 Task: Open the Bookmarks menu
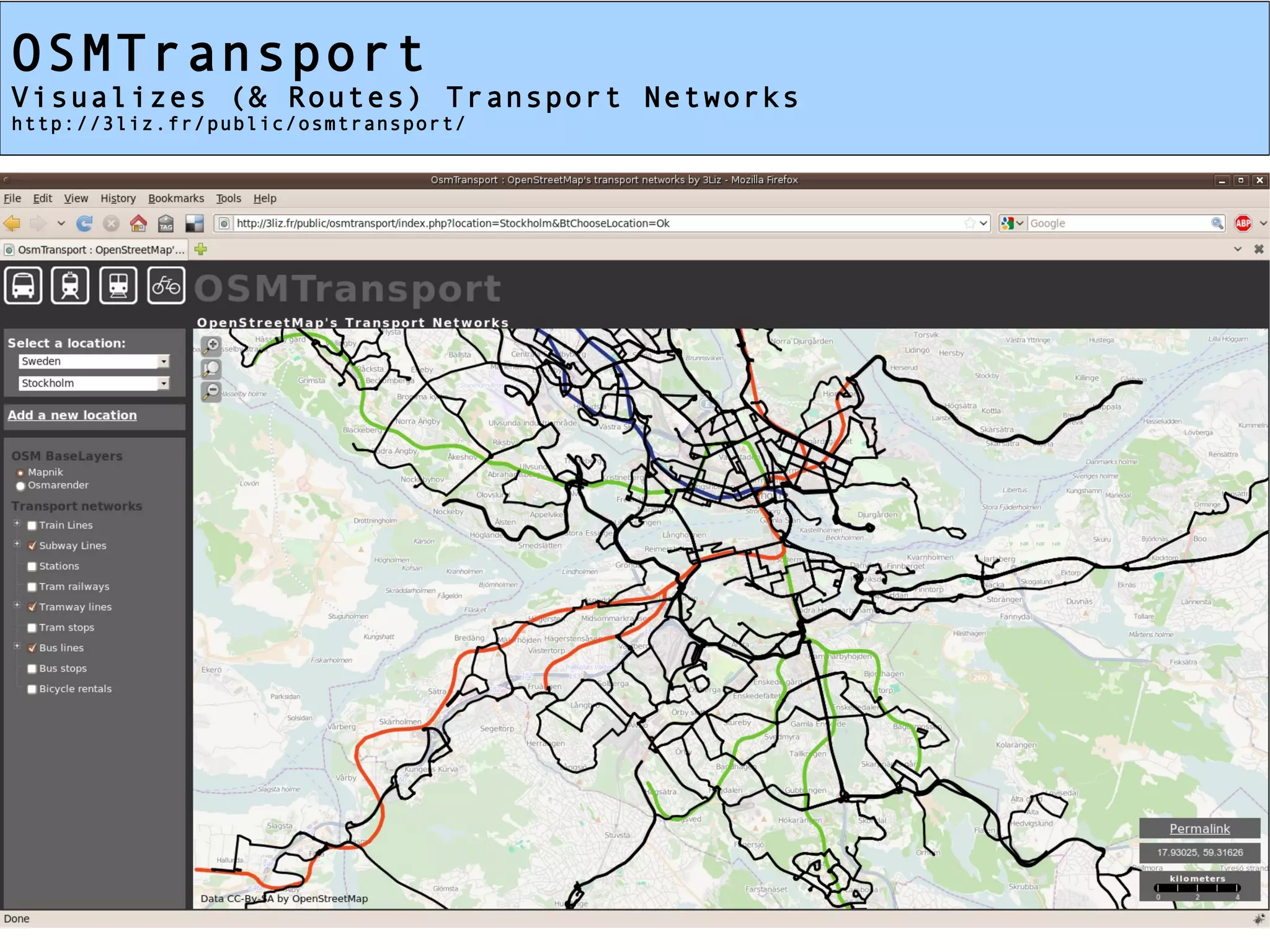pos(176,198)
